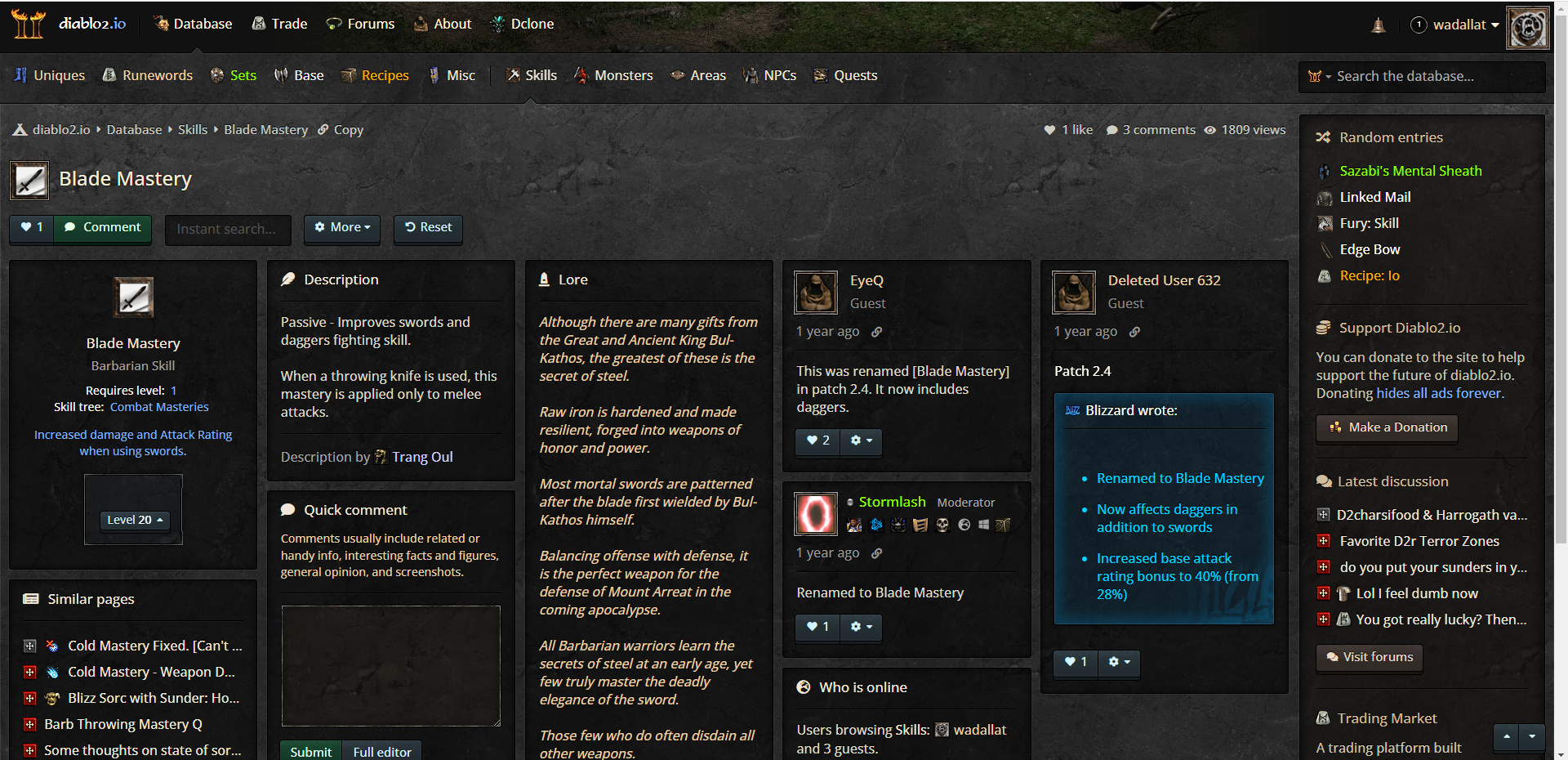Click the Blade Mastery skill icon in the title
Viewport: 1568px width, 760px height.
click(x=29, y=181)
